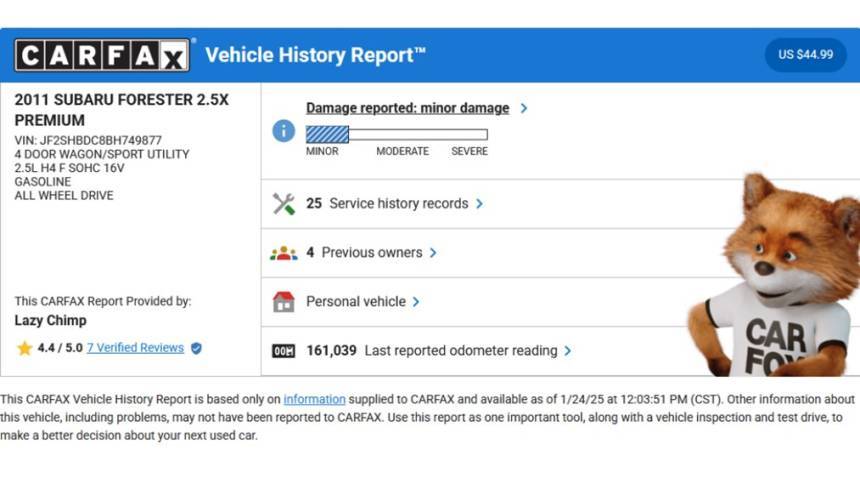
Task: Click the 4.4 / 5.0 rating text
Action: click(x=60, y=348)
